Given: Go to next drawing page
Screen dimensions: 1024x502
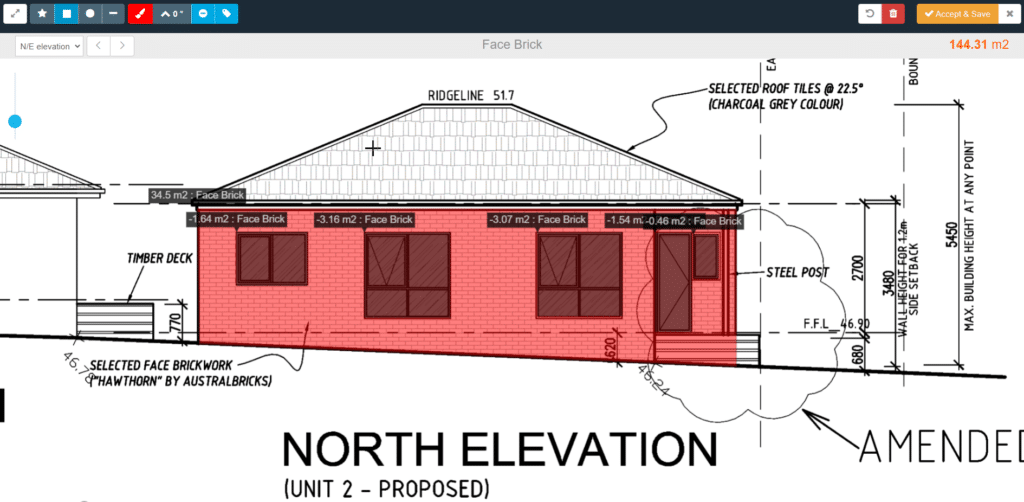Looking at the screenshot, I should pos(123,45).
